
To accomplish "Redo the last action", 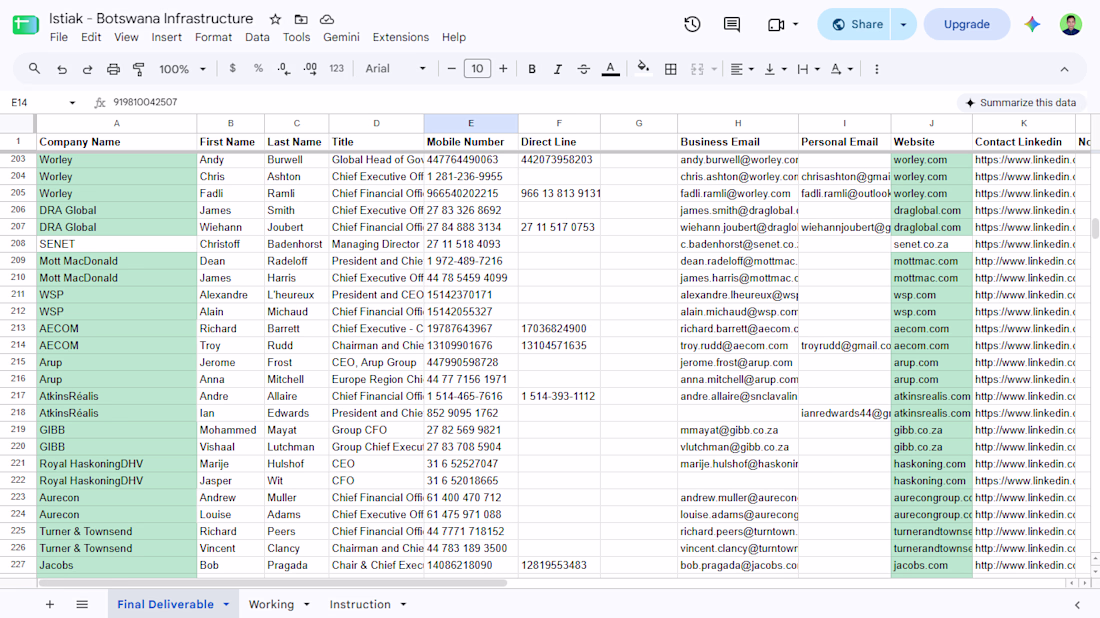I will click(x=87, y=69).
